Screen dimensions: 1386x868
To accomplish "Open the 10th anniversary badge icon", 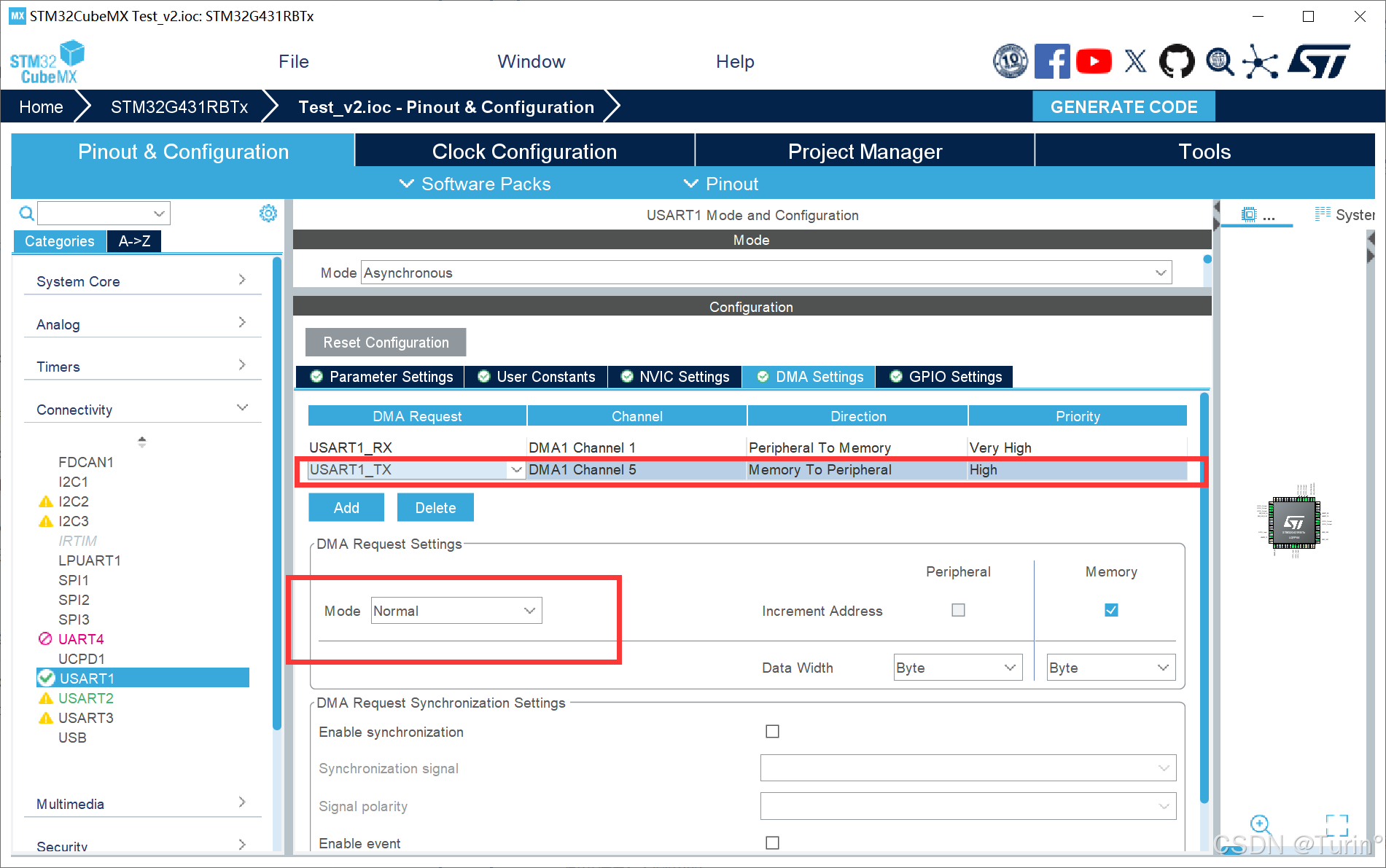I will pos(1011,61).
